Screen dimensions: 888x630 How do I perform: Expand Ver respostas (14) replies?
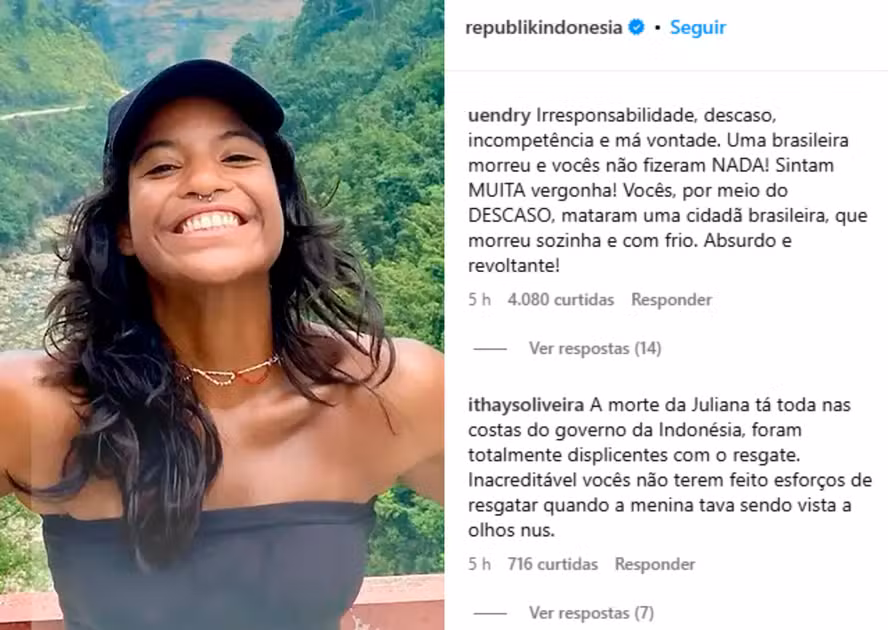[595, 348]
